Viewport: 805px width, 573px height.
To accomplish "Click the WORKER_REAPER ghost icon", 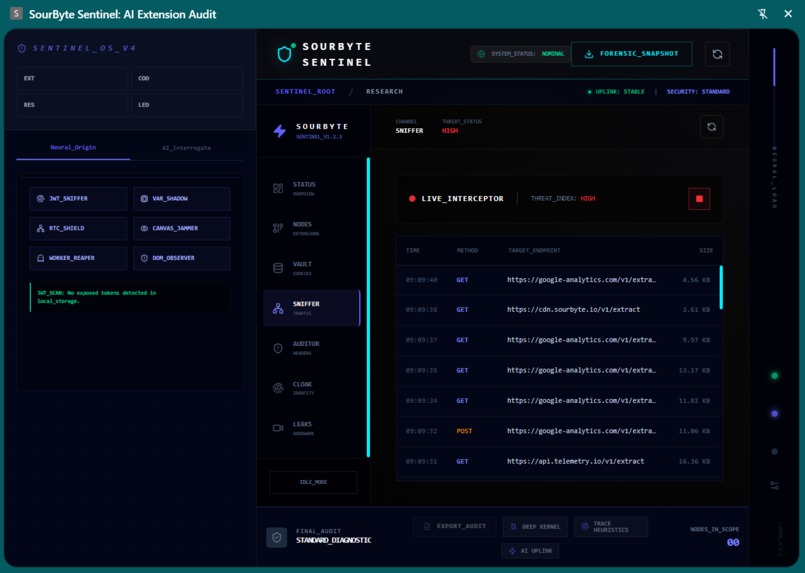I will (41, 258).
